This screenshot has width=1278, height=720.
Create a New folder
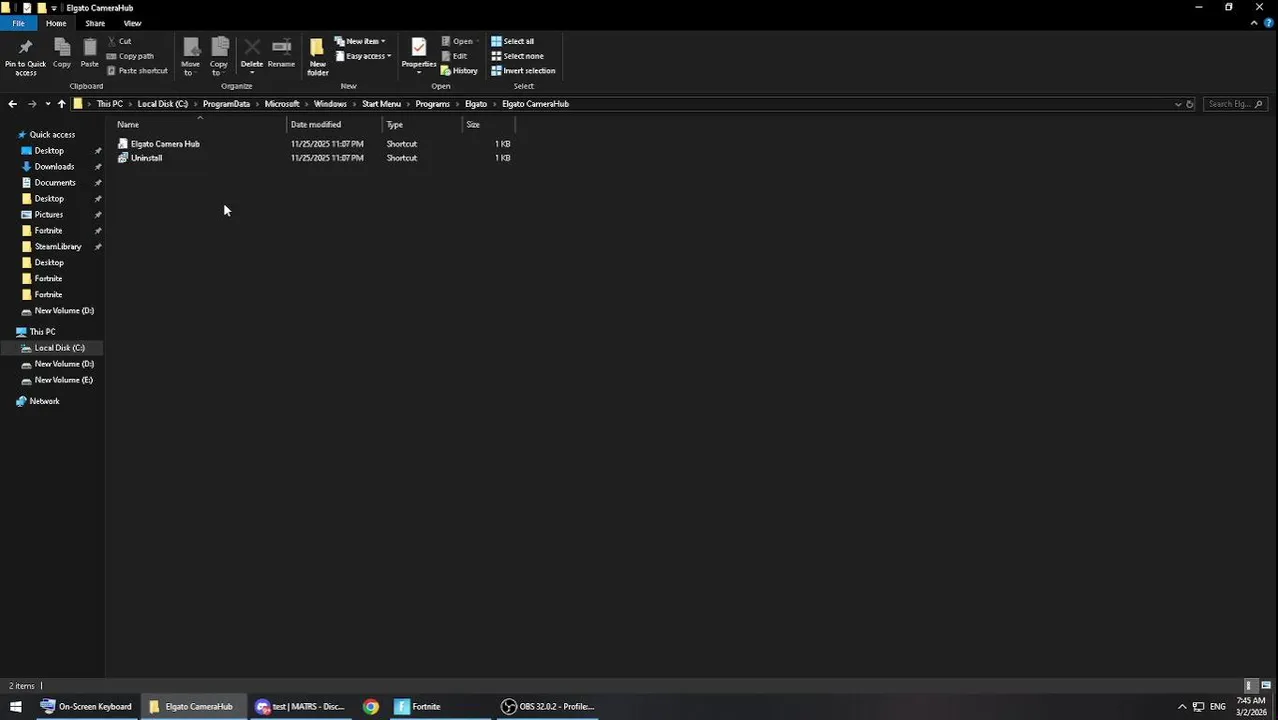(317, 58)
